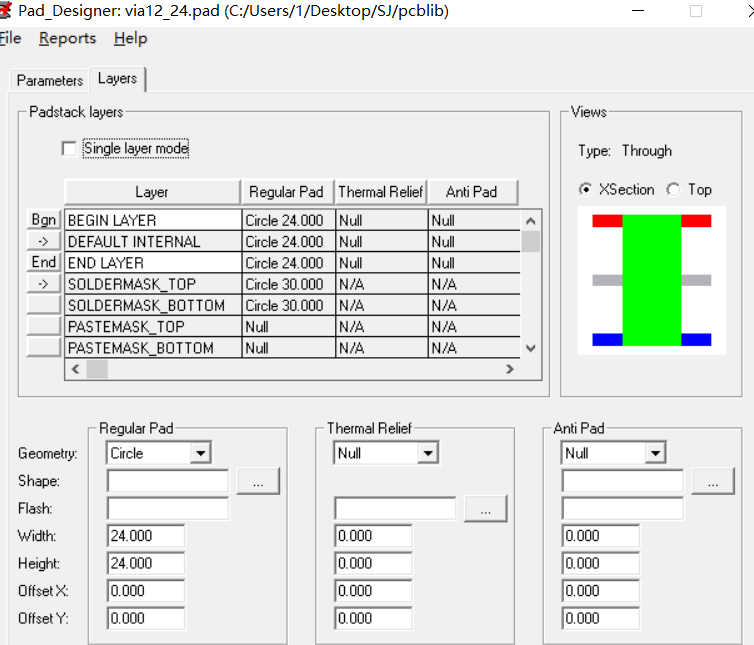Image resolution: width=754 pixels, height=645 pixels.
Task: Click the vertical scrollbar thumb in layer table
Action: [x=530, y=241]
